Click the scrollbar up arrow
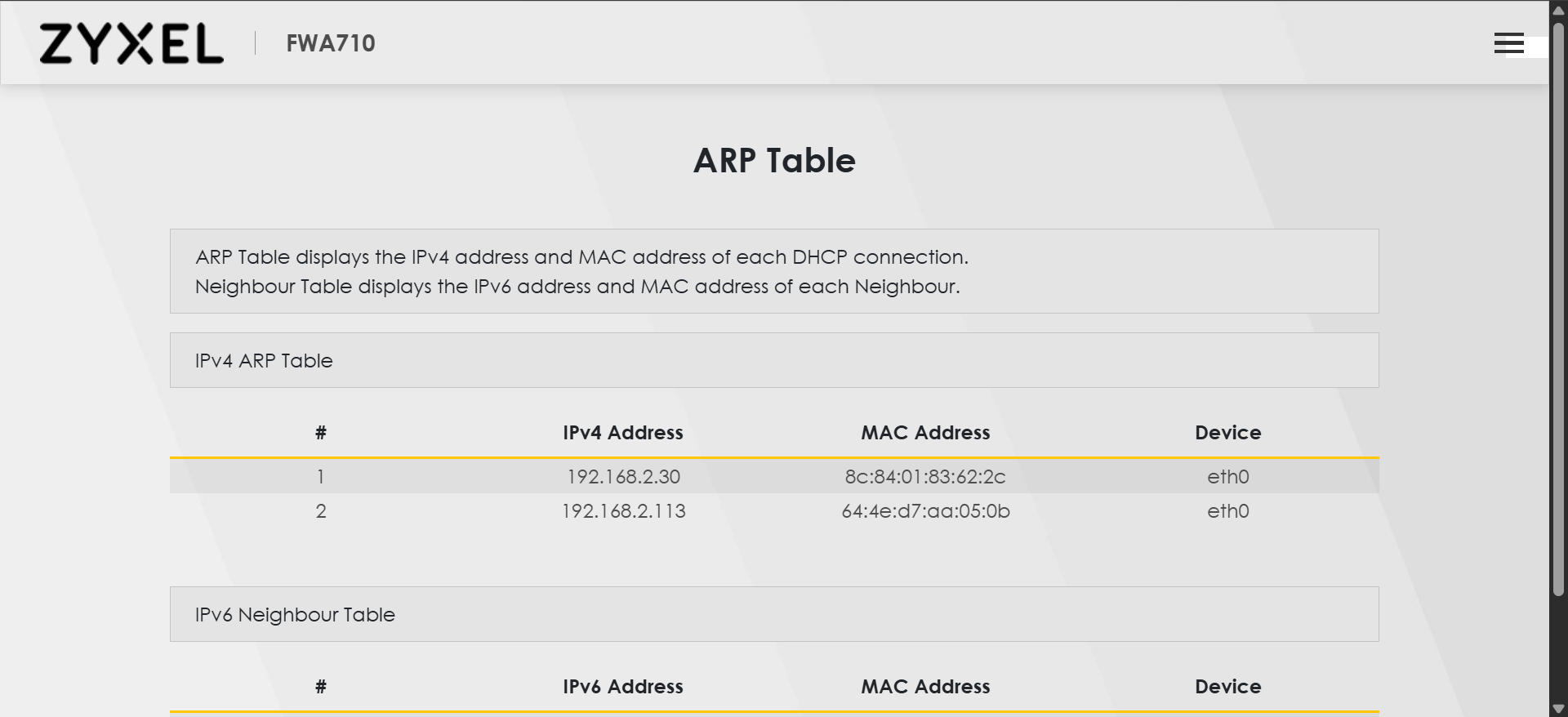This screenshot has height=717, width=1568. coord(1558,10)
